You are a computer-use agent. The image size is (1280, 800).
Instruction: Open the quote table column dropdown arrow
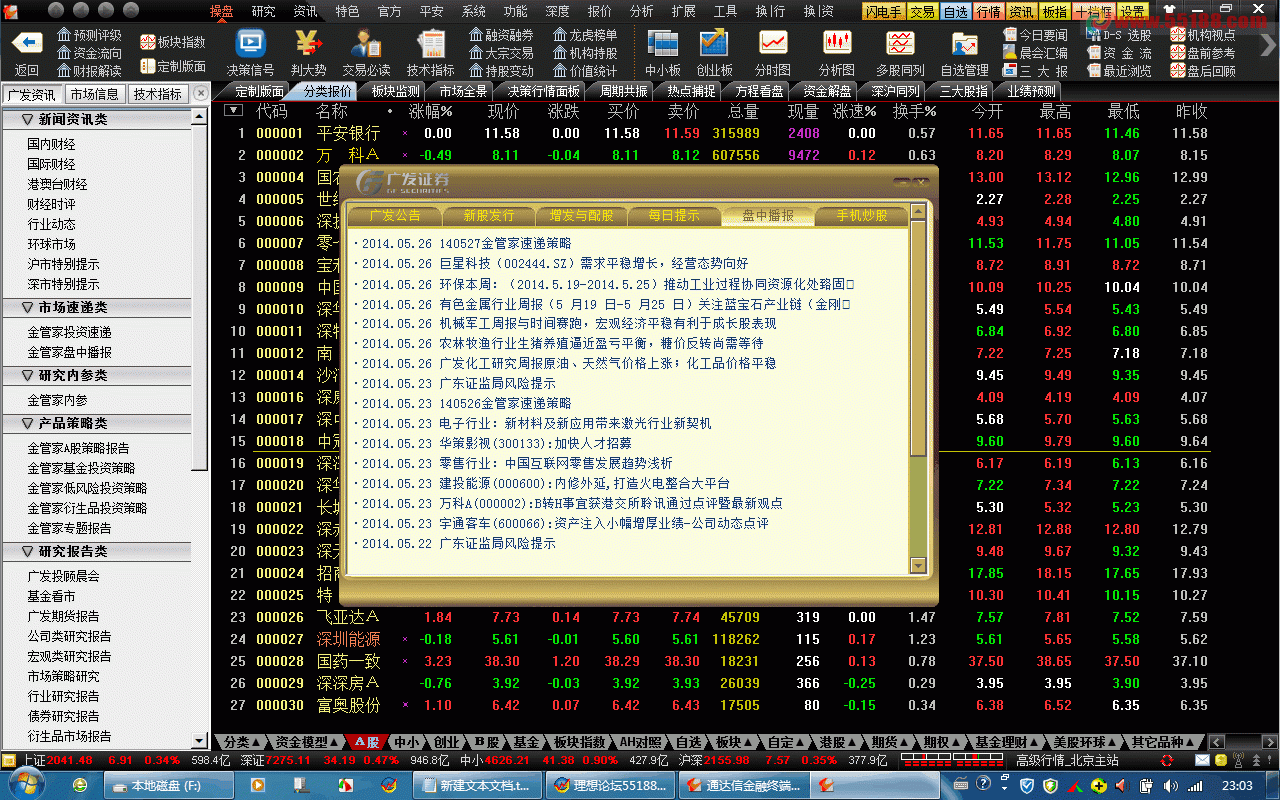coord(233,111)
